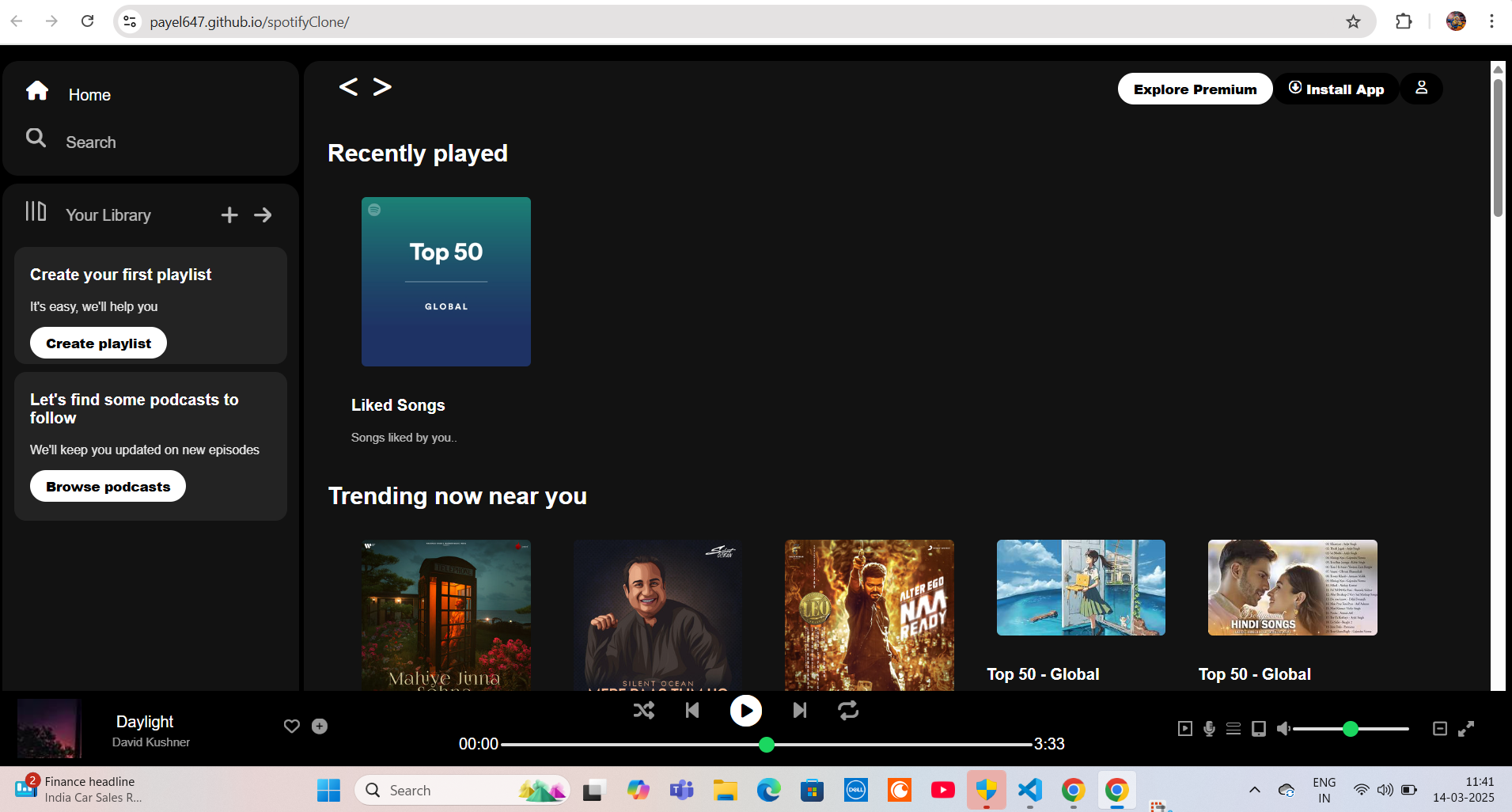Open the Windows Start menu
The width and height of the screenshot is (1512, 812).
328,790
